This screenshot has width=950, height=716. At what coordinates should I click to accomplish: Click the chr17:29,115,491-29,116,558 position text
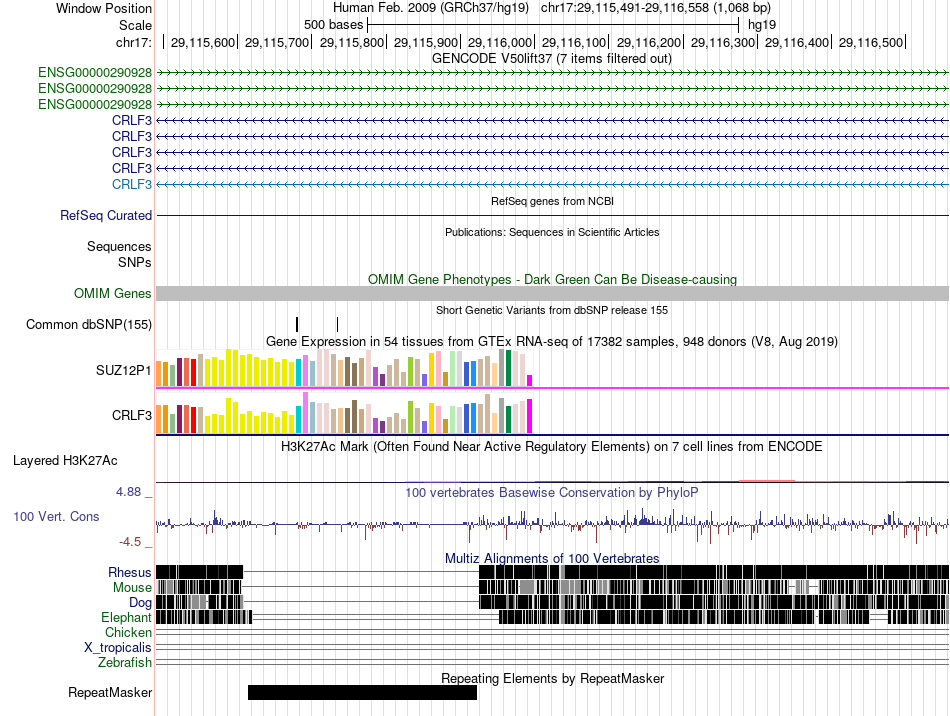coord(656,8)
